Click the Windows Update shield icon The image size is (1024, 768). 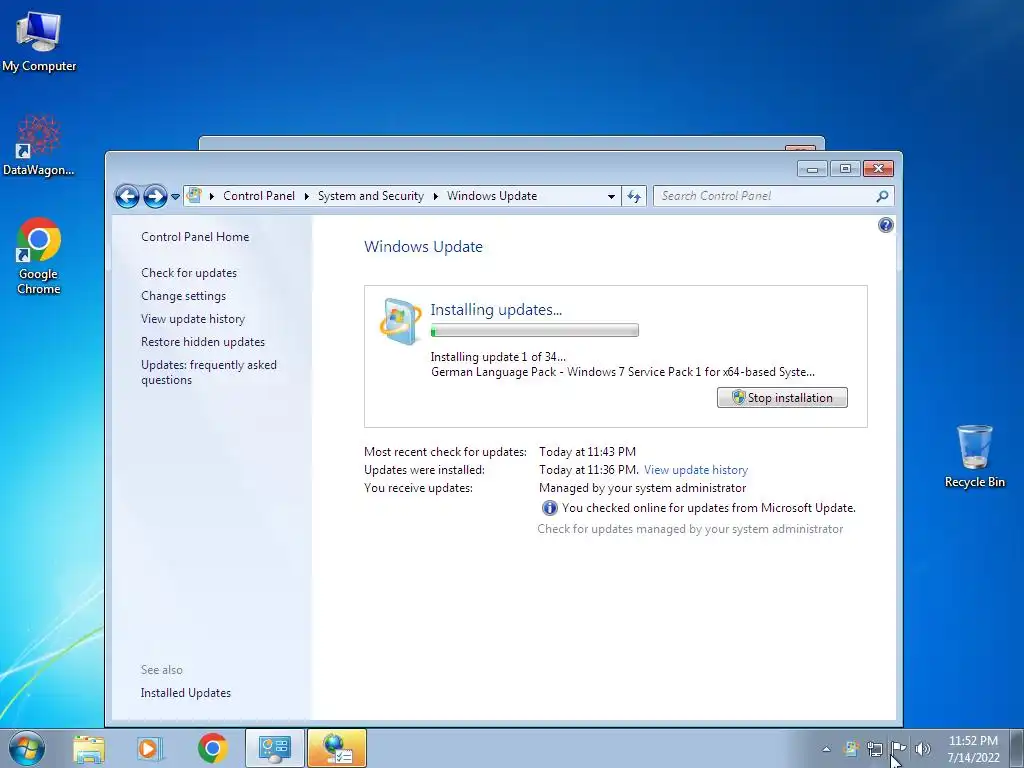400,321
